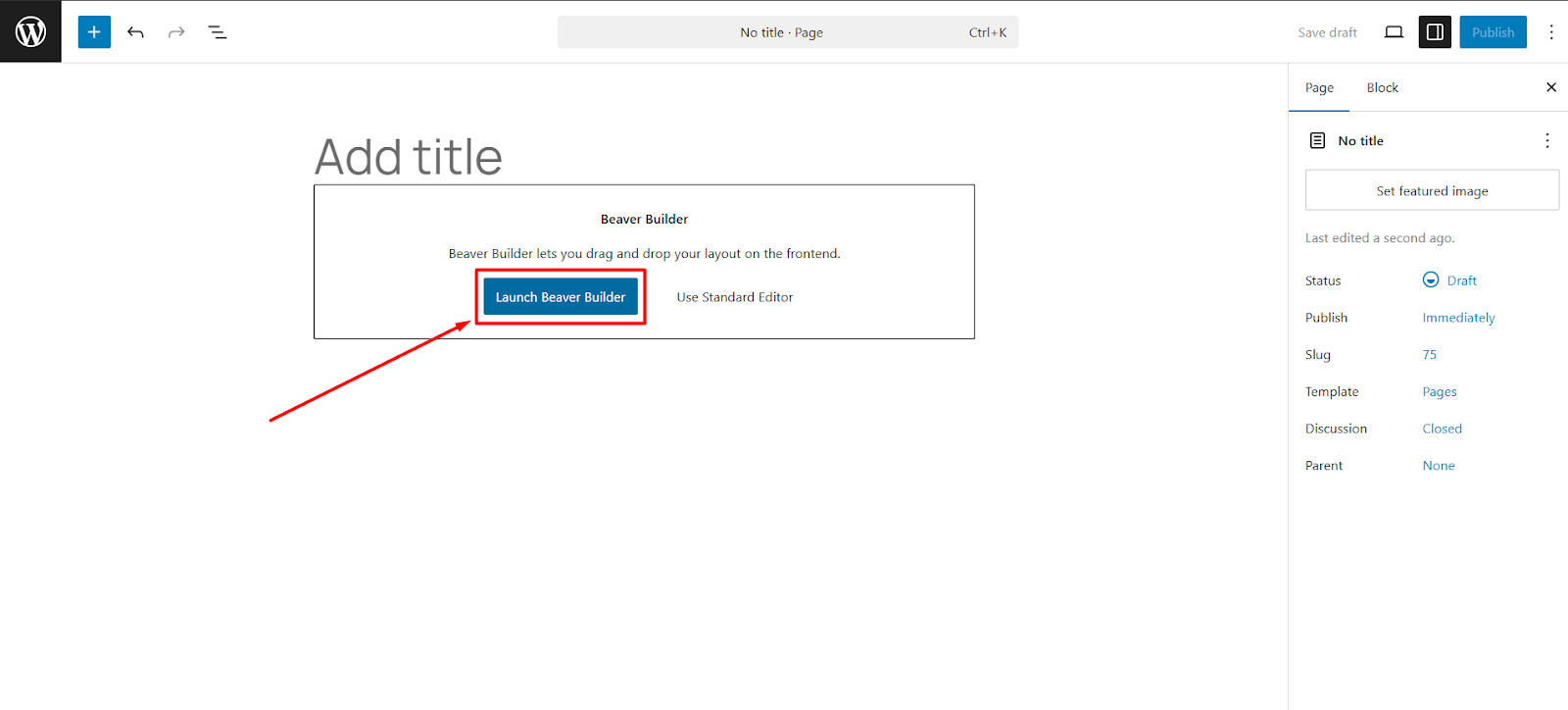Click the undo arrow icon
This screenshot has width=1568, height=710.
tap(135, 32)
